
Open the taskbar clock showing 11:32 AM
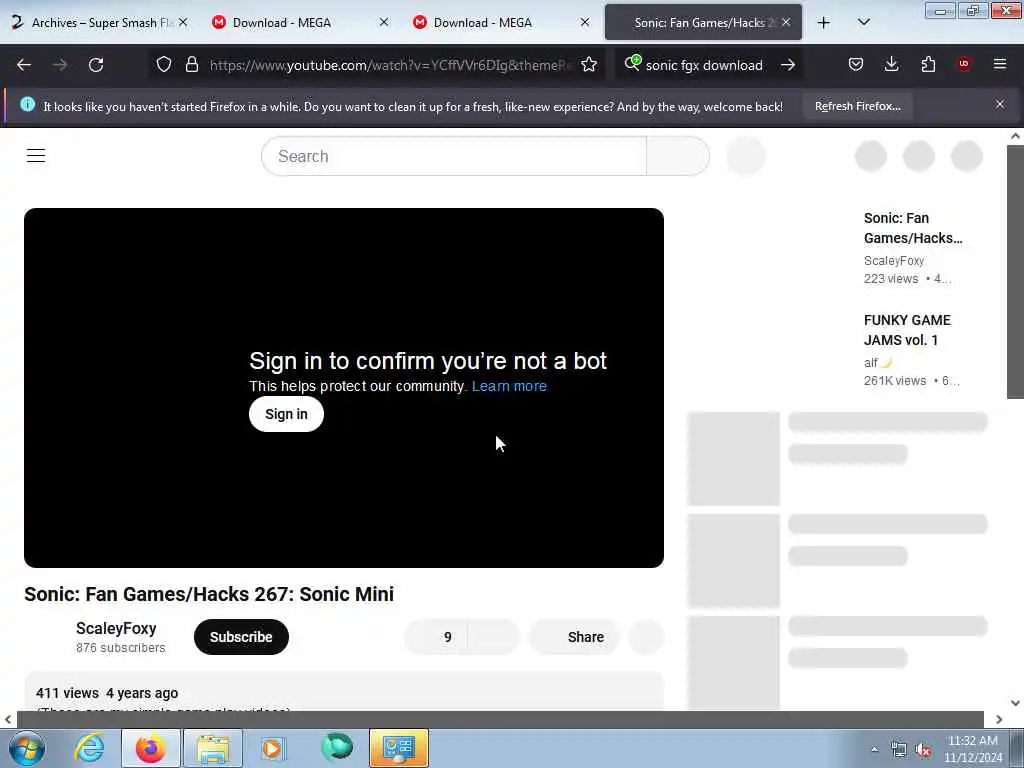click(x=973, y=749)
